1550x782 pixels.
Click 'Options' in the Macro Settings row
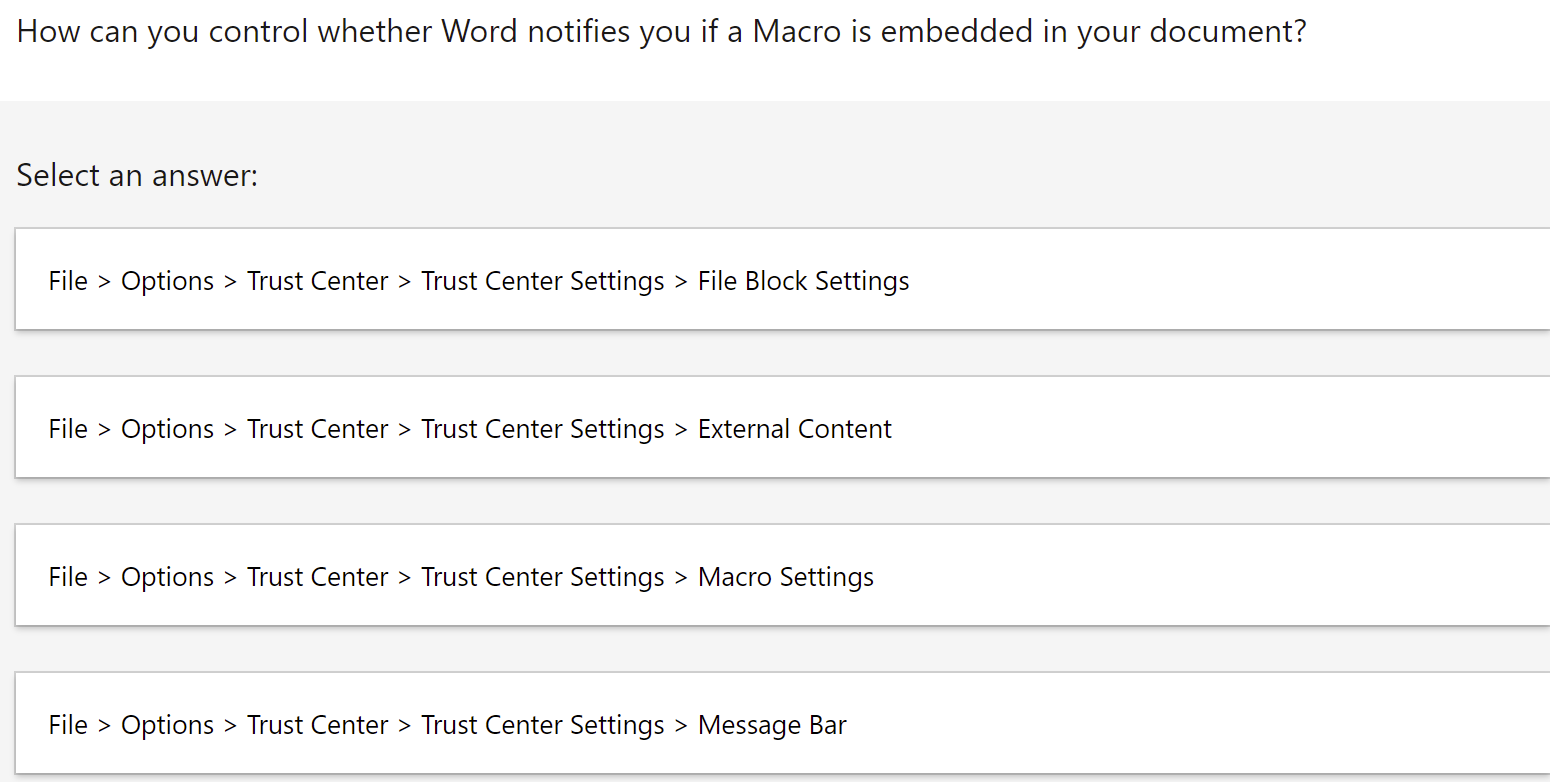[x=167, y=577]
